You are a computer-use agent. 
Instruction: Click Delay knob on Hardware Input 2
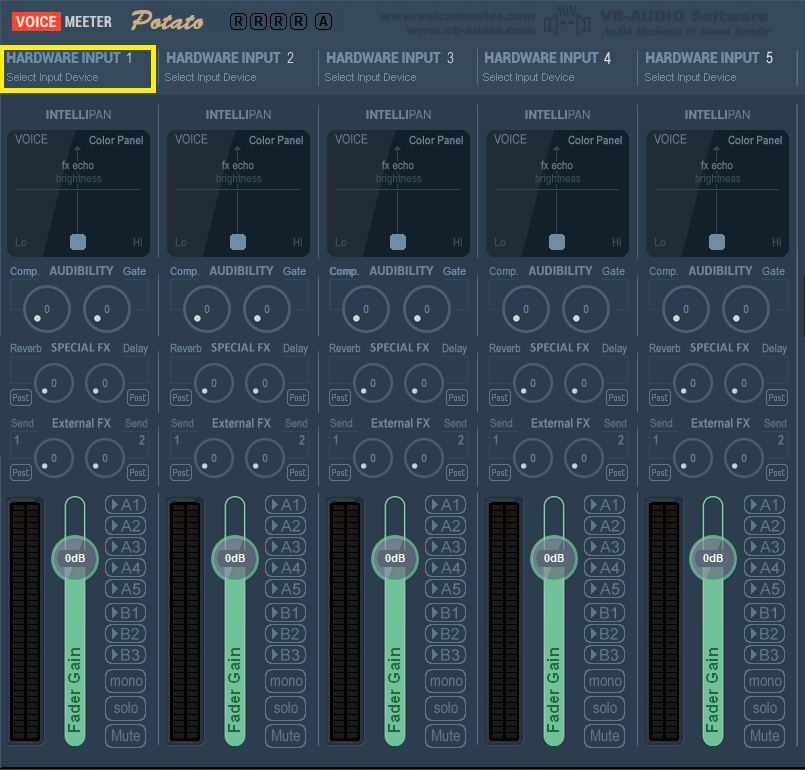264,383
